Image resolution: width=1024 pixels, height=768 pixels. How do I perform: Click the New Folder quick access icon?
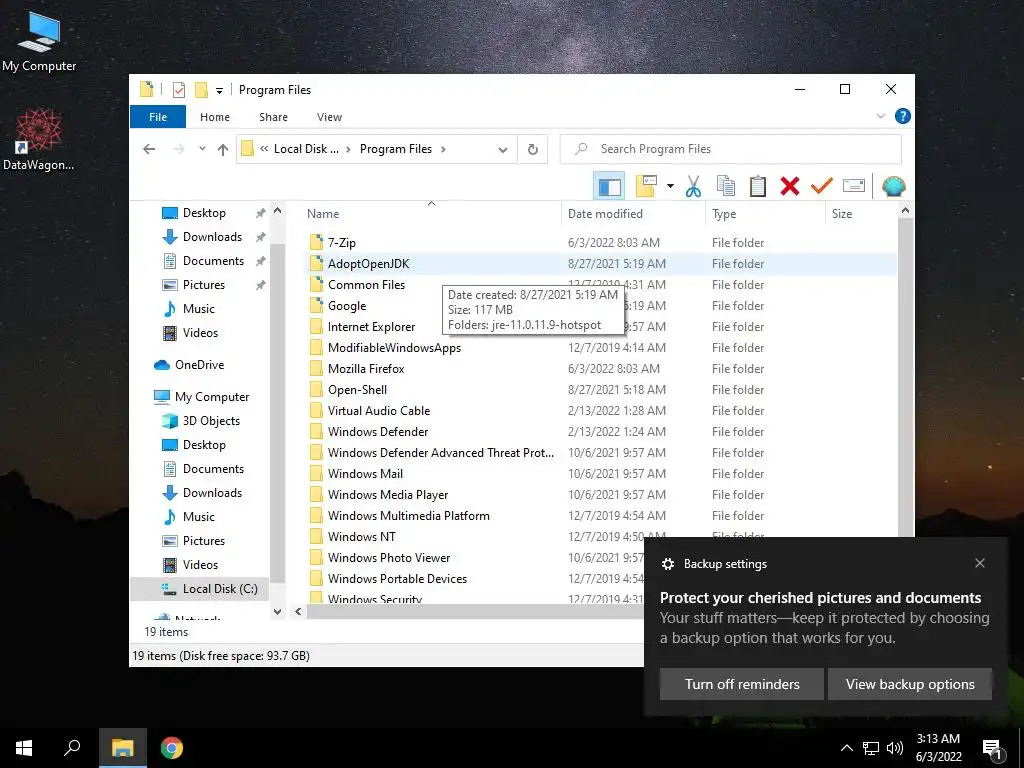(x=201, y=89)
